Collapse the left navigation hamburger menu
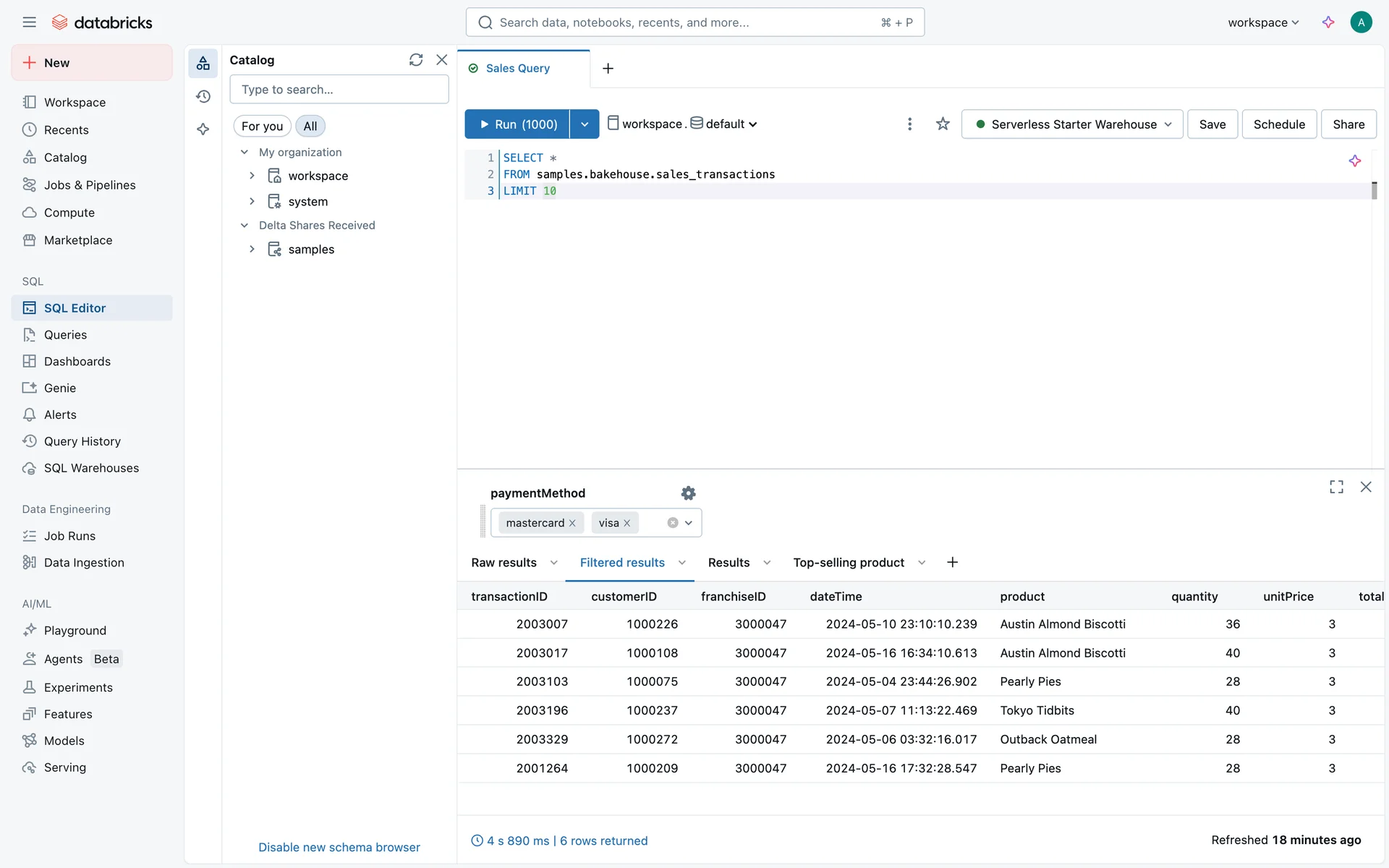This screenshot has height=868, width=1389. point(29,22)
